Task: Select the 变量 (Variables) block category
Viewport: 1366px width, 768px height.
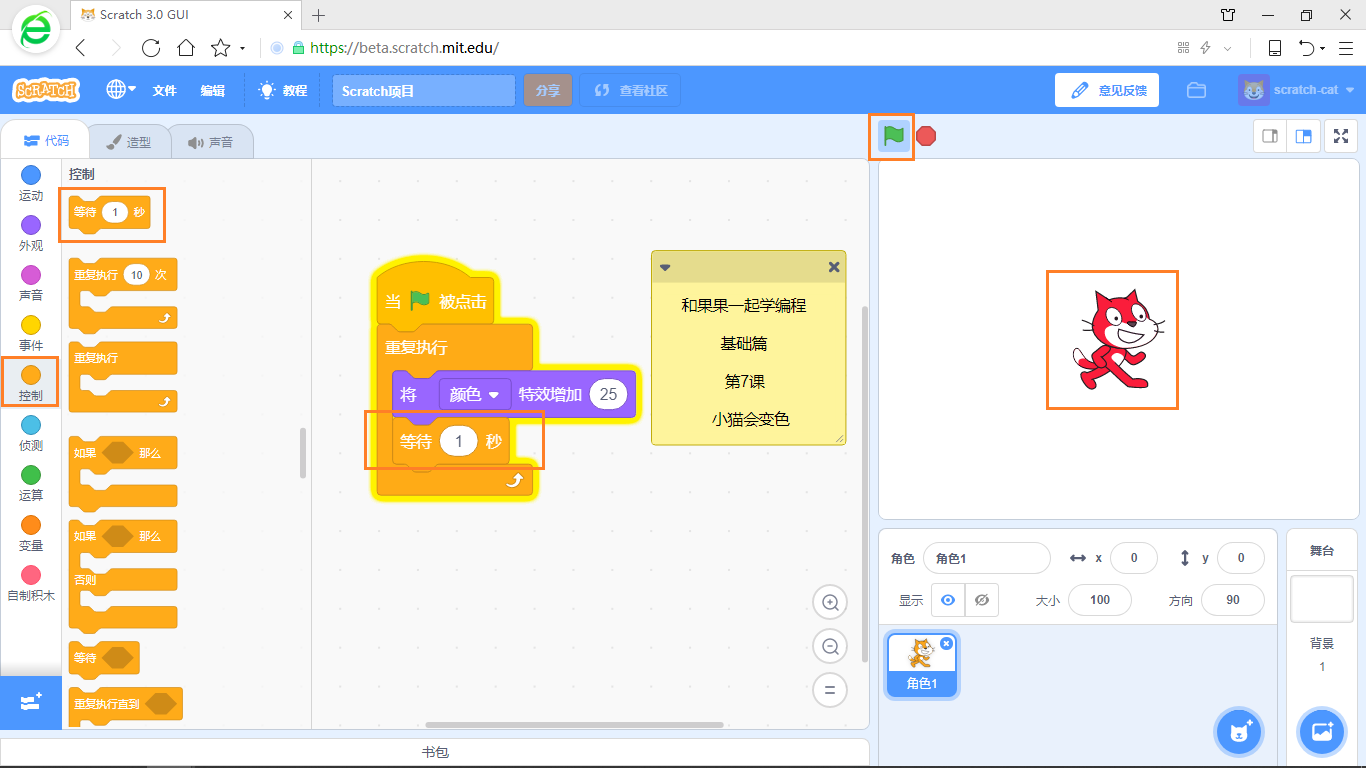Action: tap(31, 534)
